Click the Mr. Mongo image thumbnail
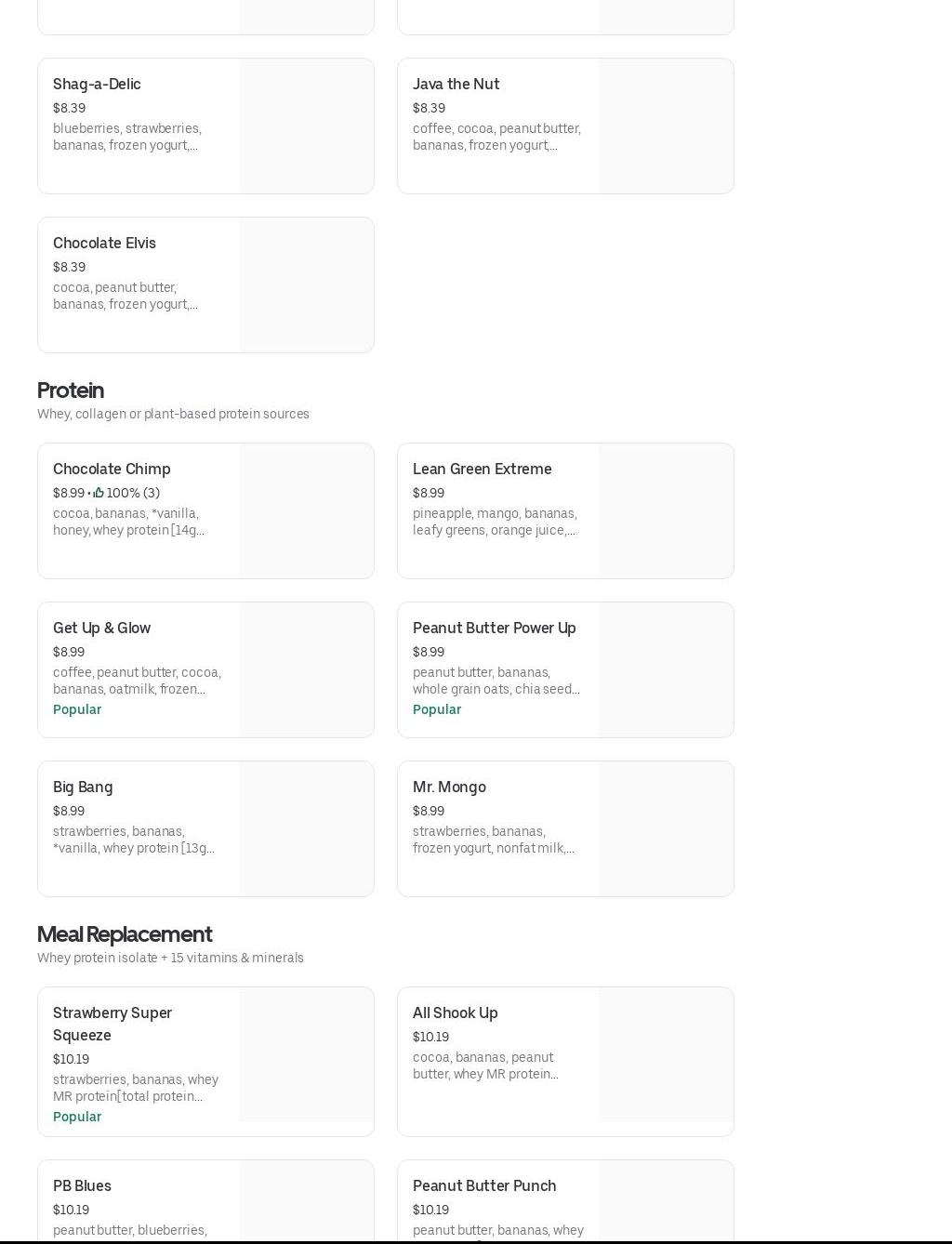Screen dimensions: 952x1244 pyautogui.click(x=666, y=828)
